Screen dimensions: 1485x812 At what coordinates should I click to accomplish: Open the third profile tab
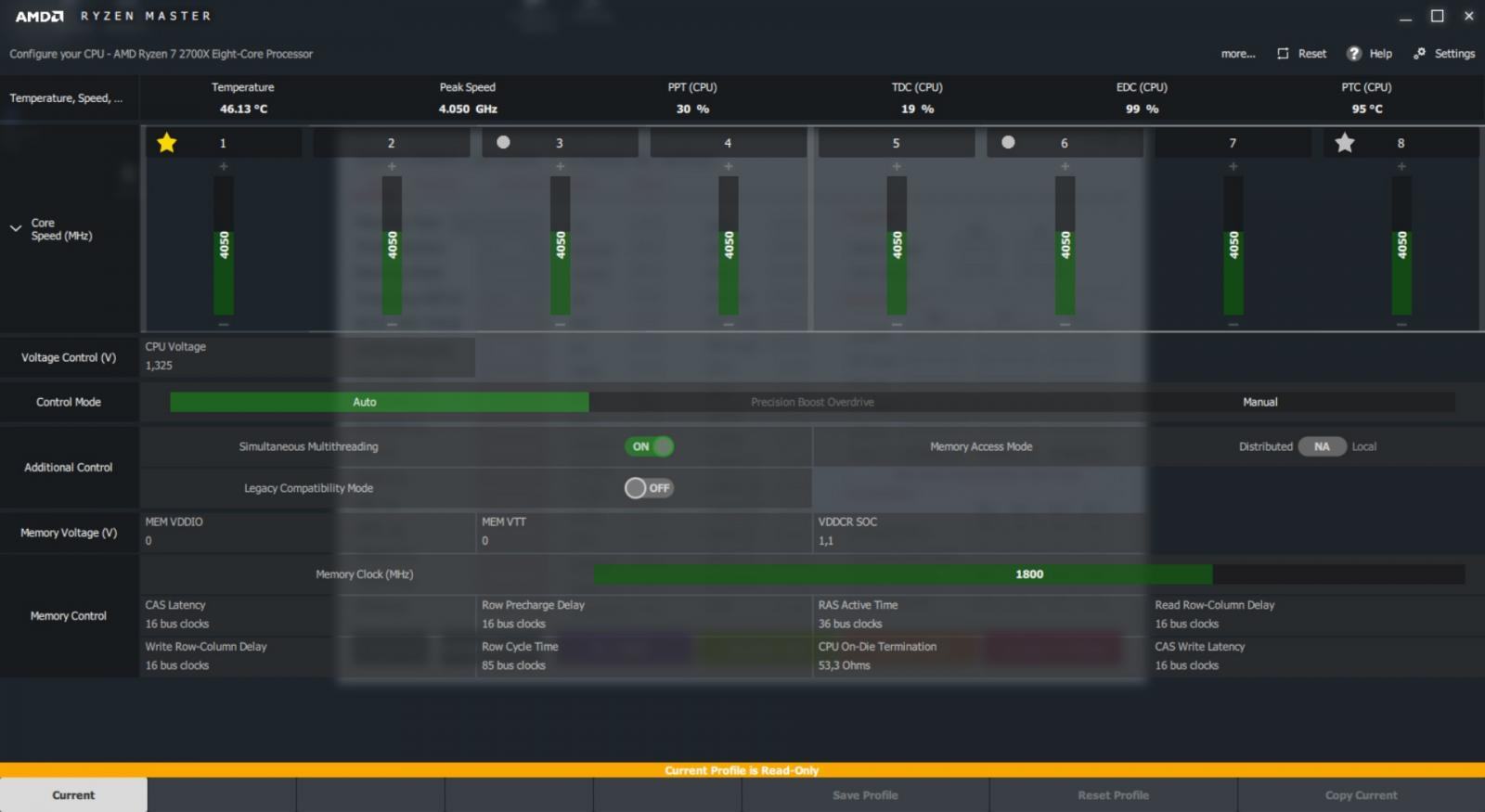[370, 795]
